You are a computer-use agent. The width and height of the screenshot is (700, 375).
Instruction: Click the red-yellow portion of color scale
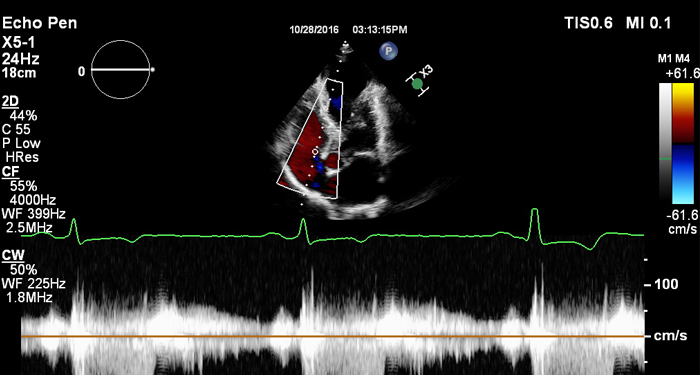(683, 113)
